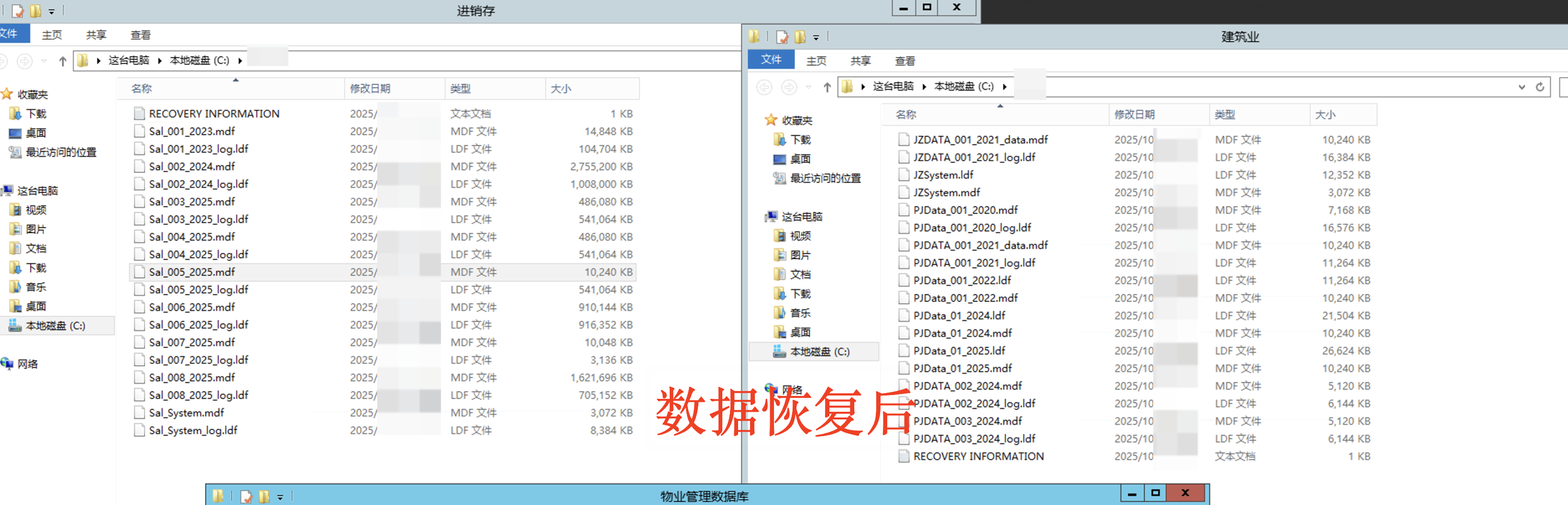Select 网络 in the 进销存 sidebar

tap(27, 363)
